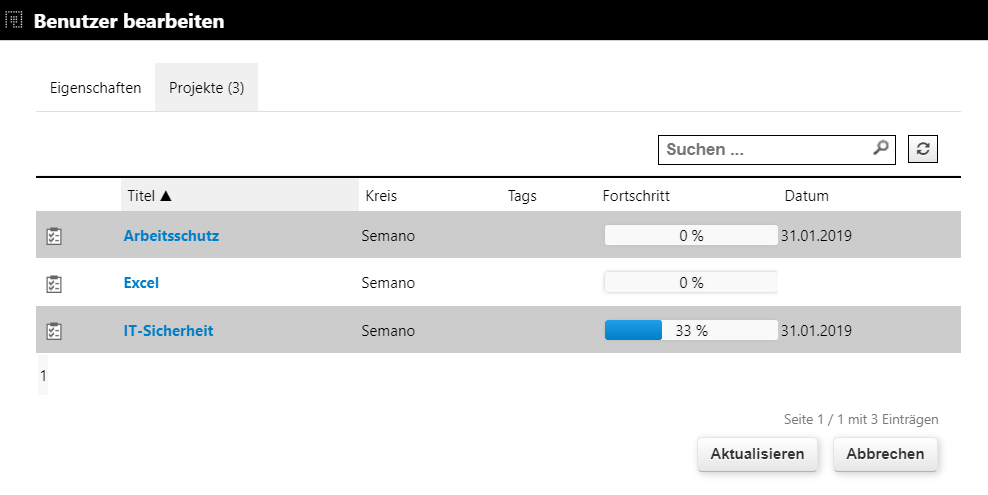Click the clipboard icon beside Excel
This screenshot has height=495, width=988.
pyautogui.click(x=55, y=283)
